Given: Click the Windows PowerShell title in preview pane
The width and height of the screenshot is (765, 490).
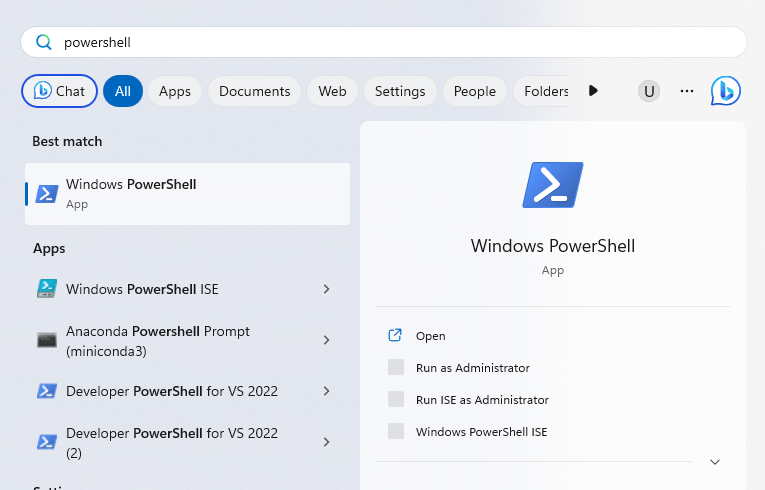Looking at the screenshot, I should pyautogui.click(x=553, y=245).
